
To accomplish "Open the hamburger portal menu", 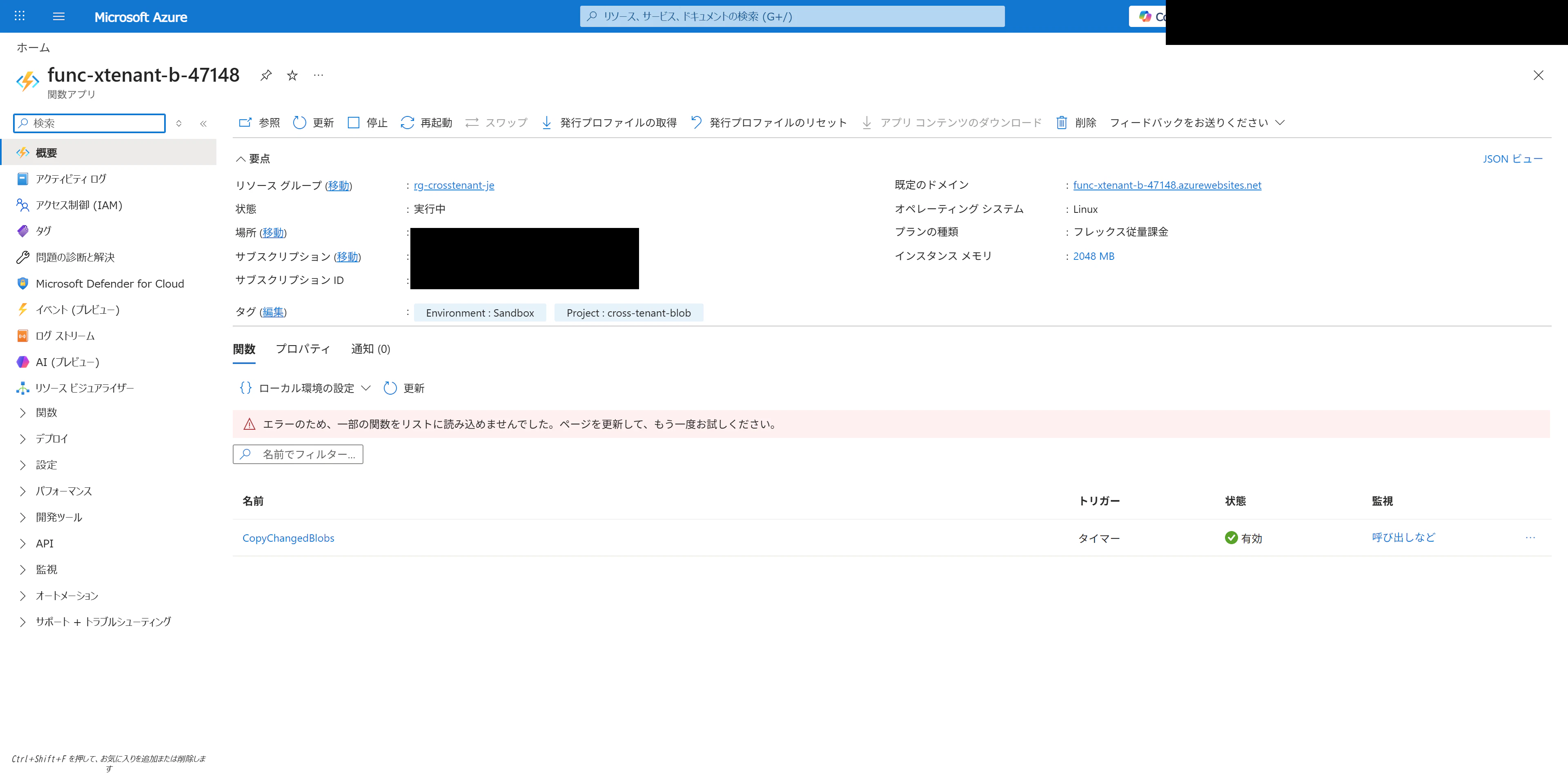I will click(58, 16).
